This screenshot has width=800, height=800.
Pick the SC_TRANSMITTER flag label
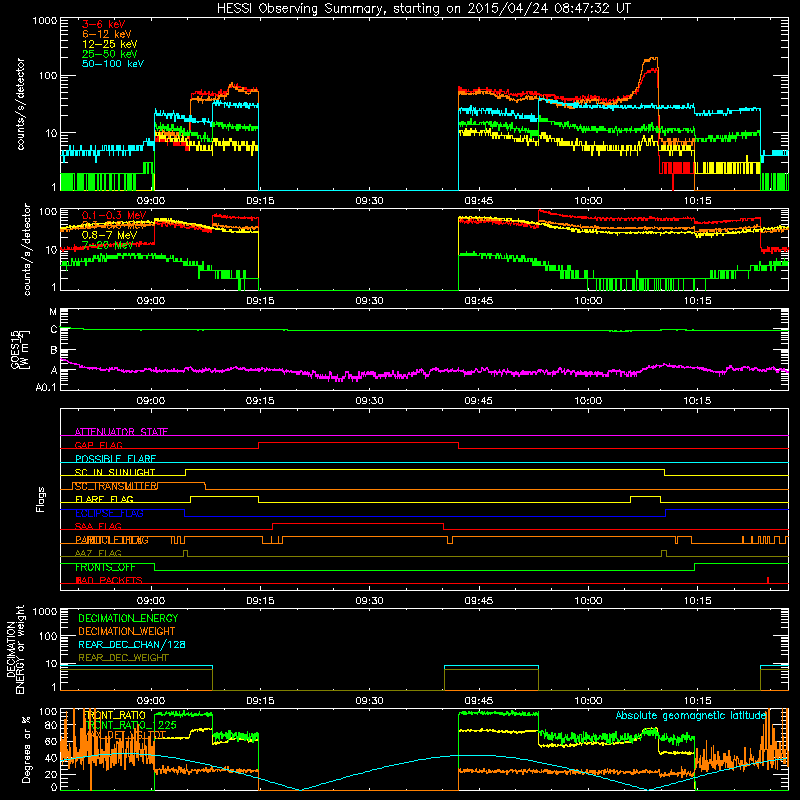pyautogui.click(x=115, y=486)
